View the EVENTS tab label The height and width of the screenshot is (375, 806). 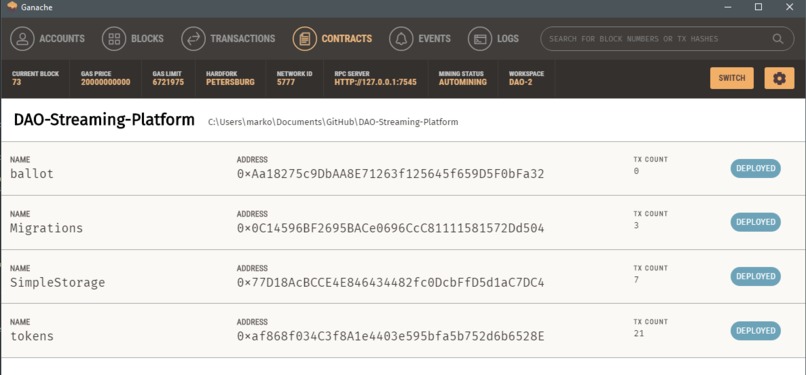coord(434,39)
